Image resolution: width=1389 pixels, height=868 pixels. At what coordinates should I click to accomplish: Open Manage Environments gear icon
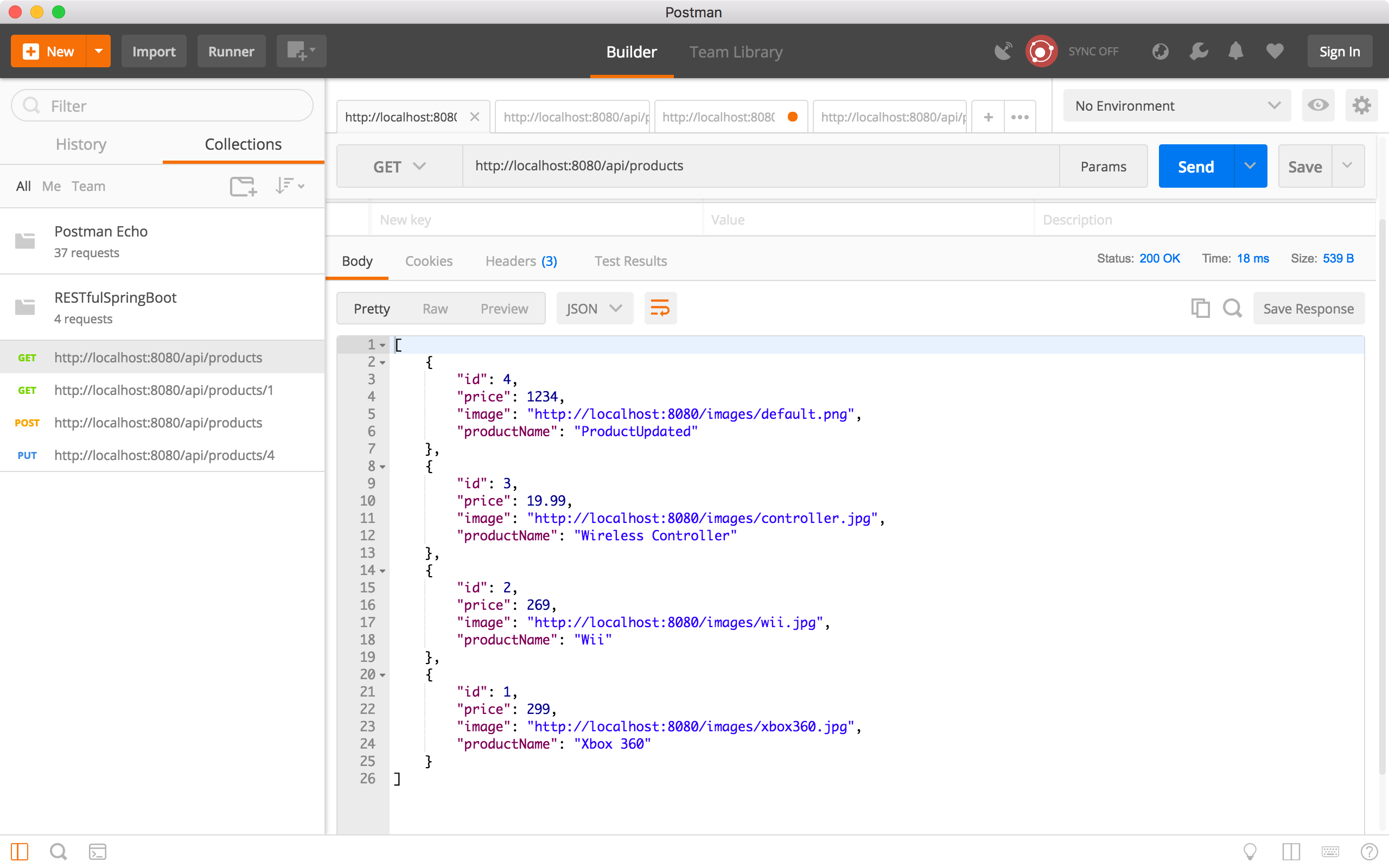[1361, 105]
